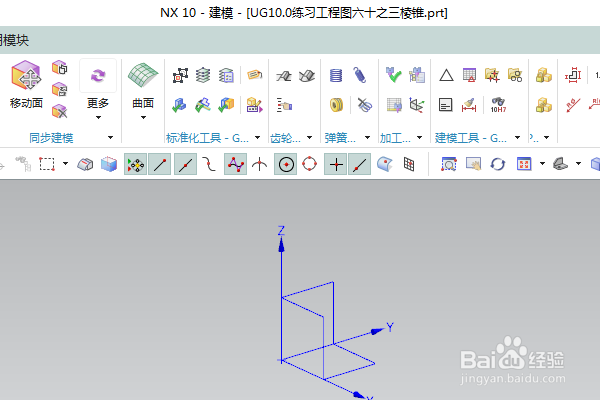The width and height of the screenshot is (600, 400).
Task: Toggle Mid Point snap
Action: coord(185,165)
